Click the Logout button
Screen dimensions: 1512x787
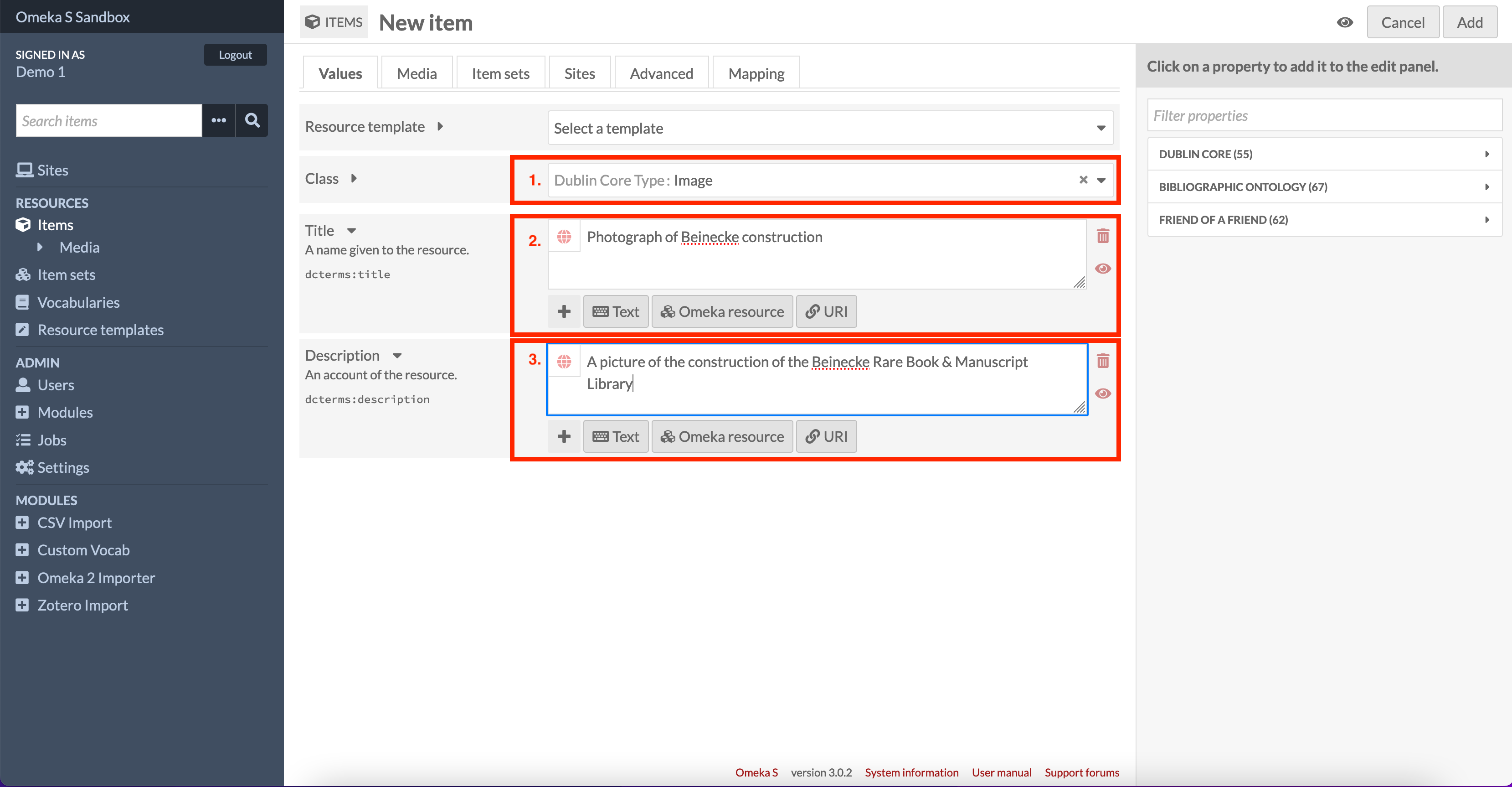(x=236, y=55)
